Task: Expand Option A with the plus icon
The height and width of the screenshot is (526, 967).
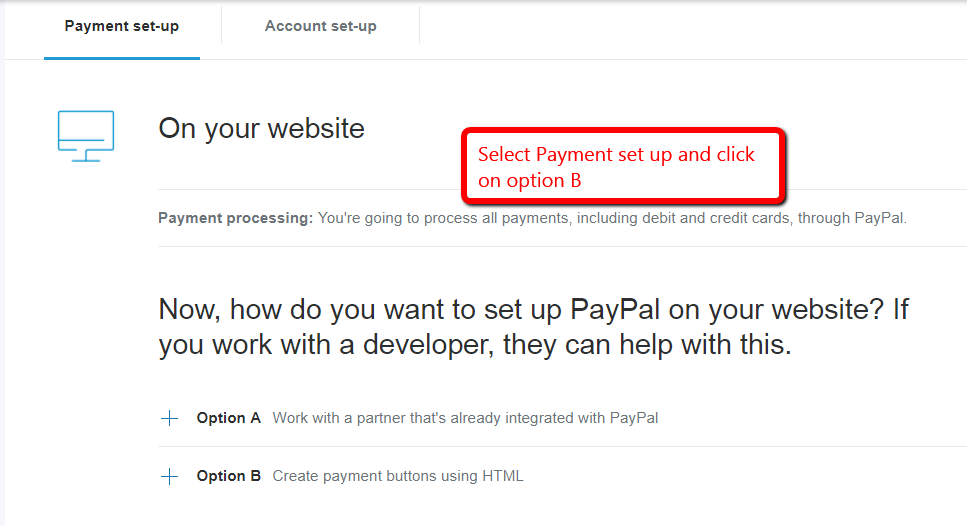Action: point(169,419)
